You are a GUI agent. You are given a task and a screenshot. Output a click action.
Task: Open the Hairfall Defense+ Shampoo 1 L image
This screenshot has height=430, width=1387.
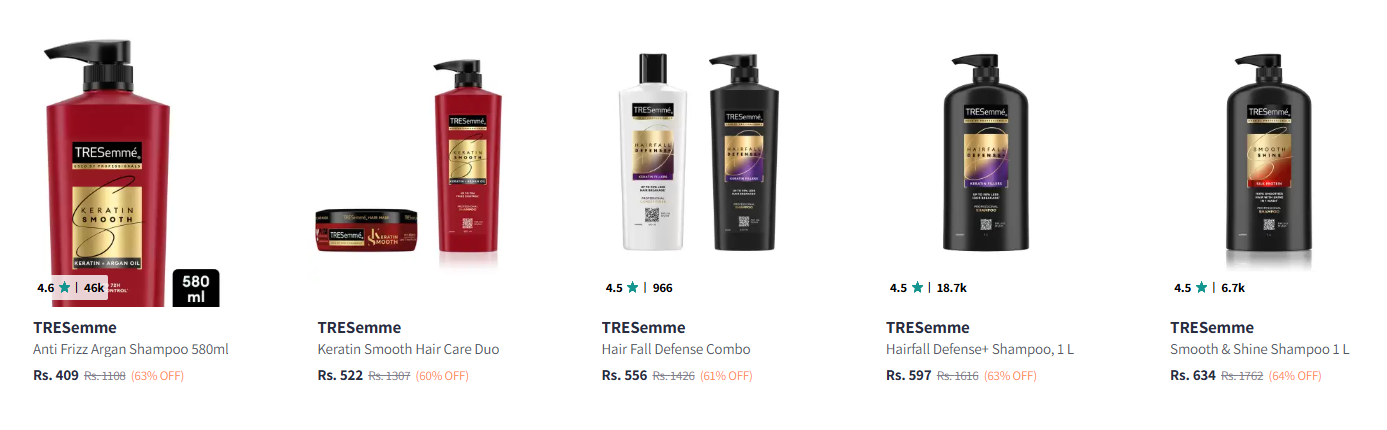979,170
